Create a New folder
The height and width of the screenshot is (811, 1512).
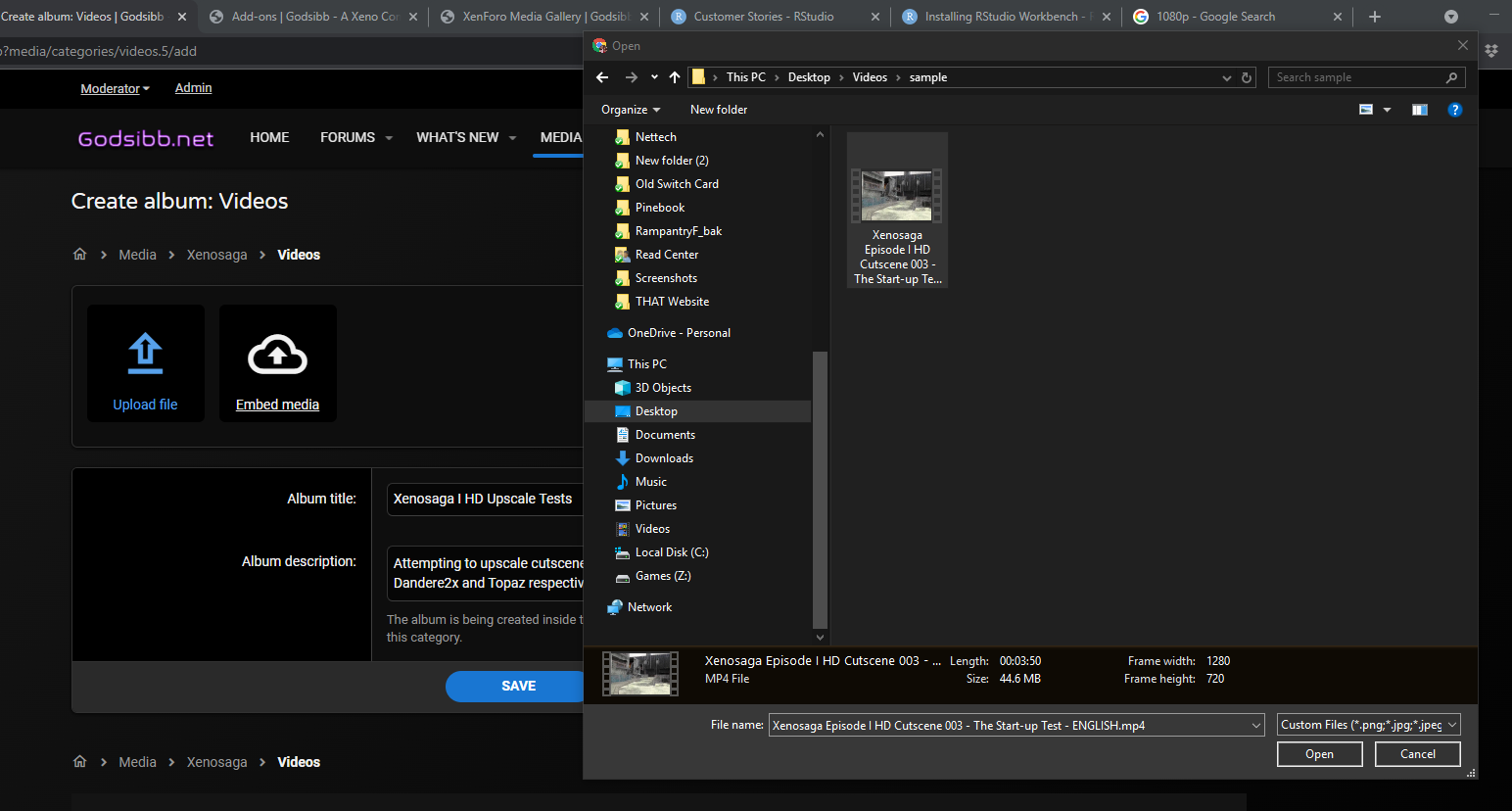(x=719, y=110)
